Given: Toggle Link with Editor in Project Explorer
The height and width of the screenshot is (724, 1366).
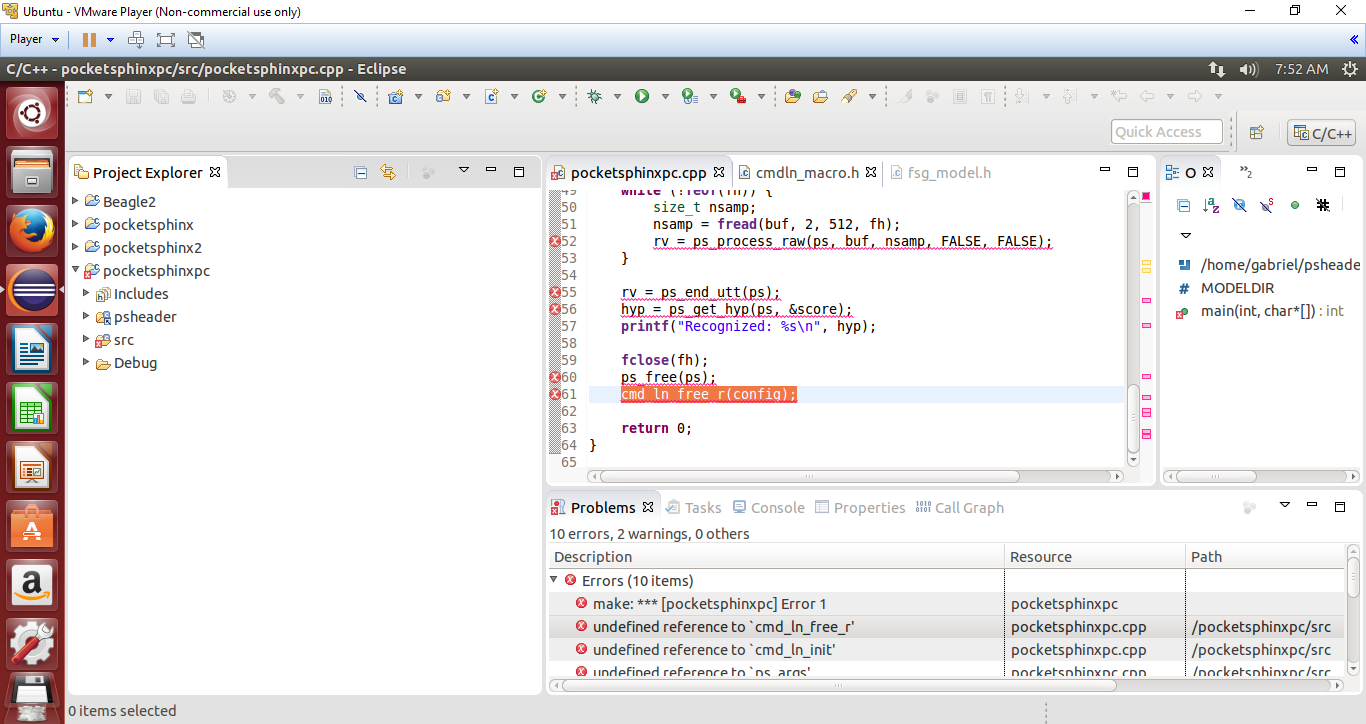Looking at the screenshot, I should click(x=388, y=172).
